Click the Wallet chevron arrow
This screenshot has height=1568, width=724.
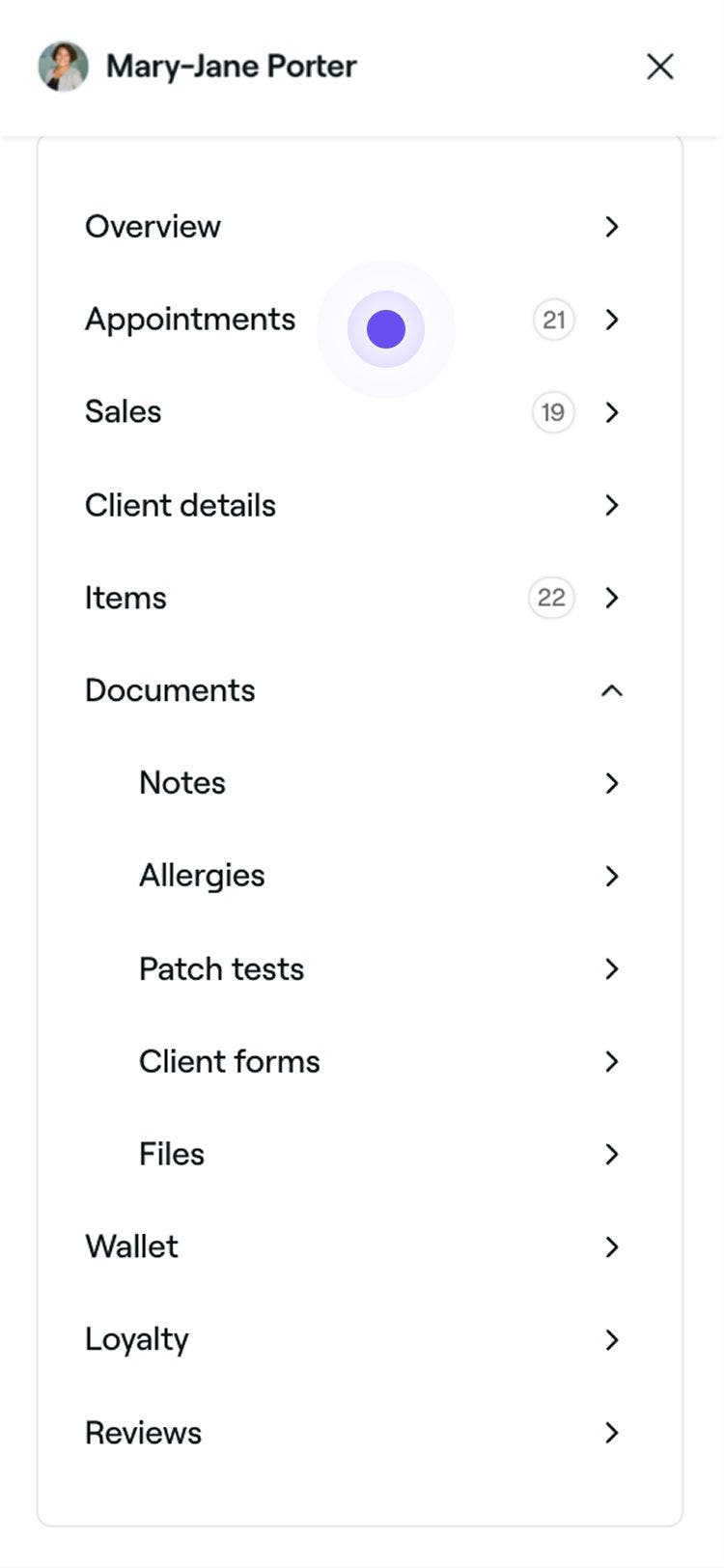point(612,1246)
